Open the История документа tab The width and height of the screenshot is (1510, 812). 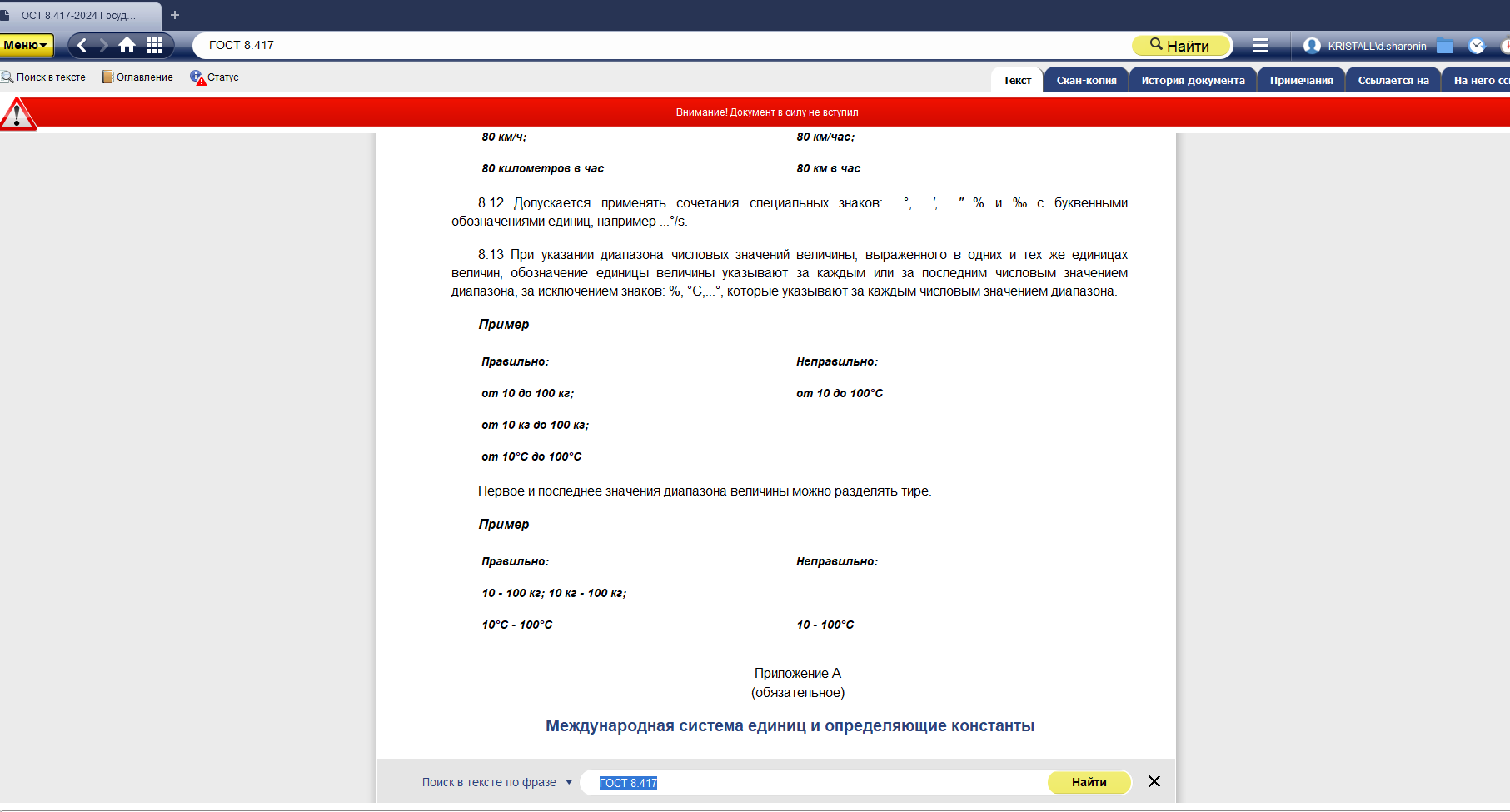pos(1193,80)
